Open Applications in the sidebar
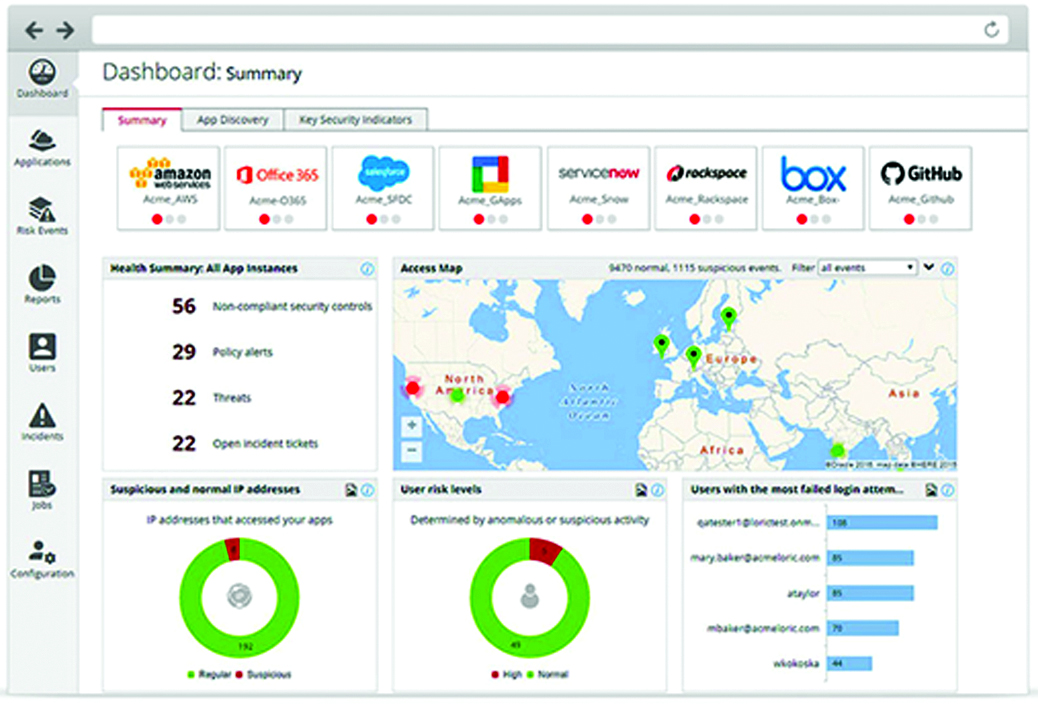Screen dimensions: 1038x705 pos(42,148)
